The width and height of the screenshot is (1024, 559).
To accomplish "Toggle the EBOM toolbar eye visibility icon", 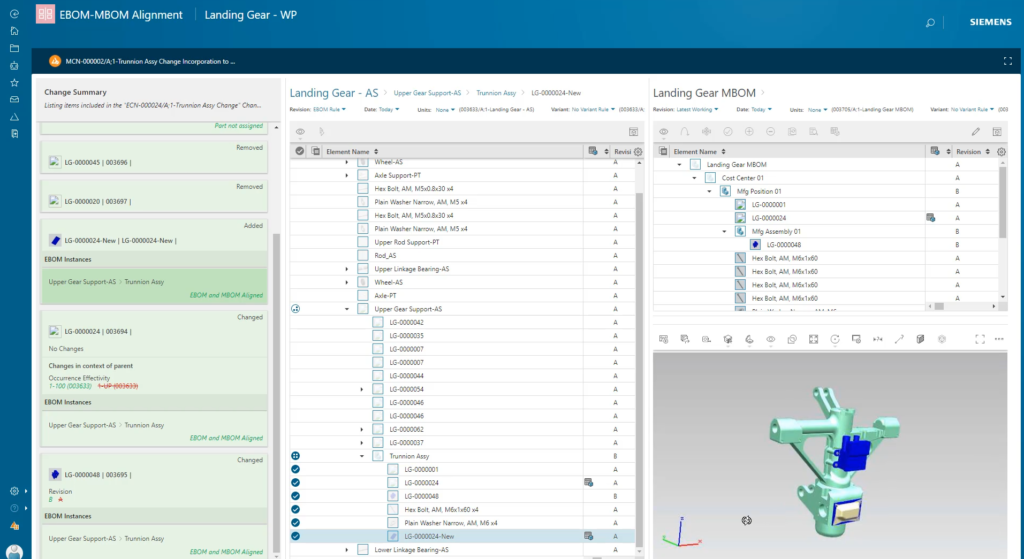I will coord(300,131).
